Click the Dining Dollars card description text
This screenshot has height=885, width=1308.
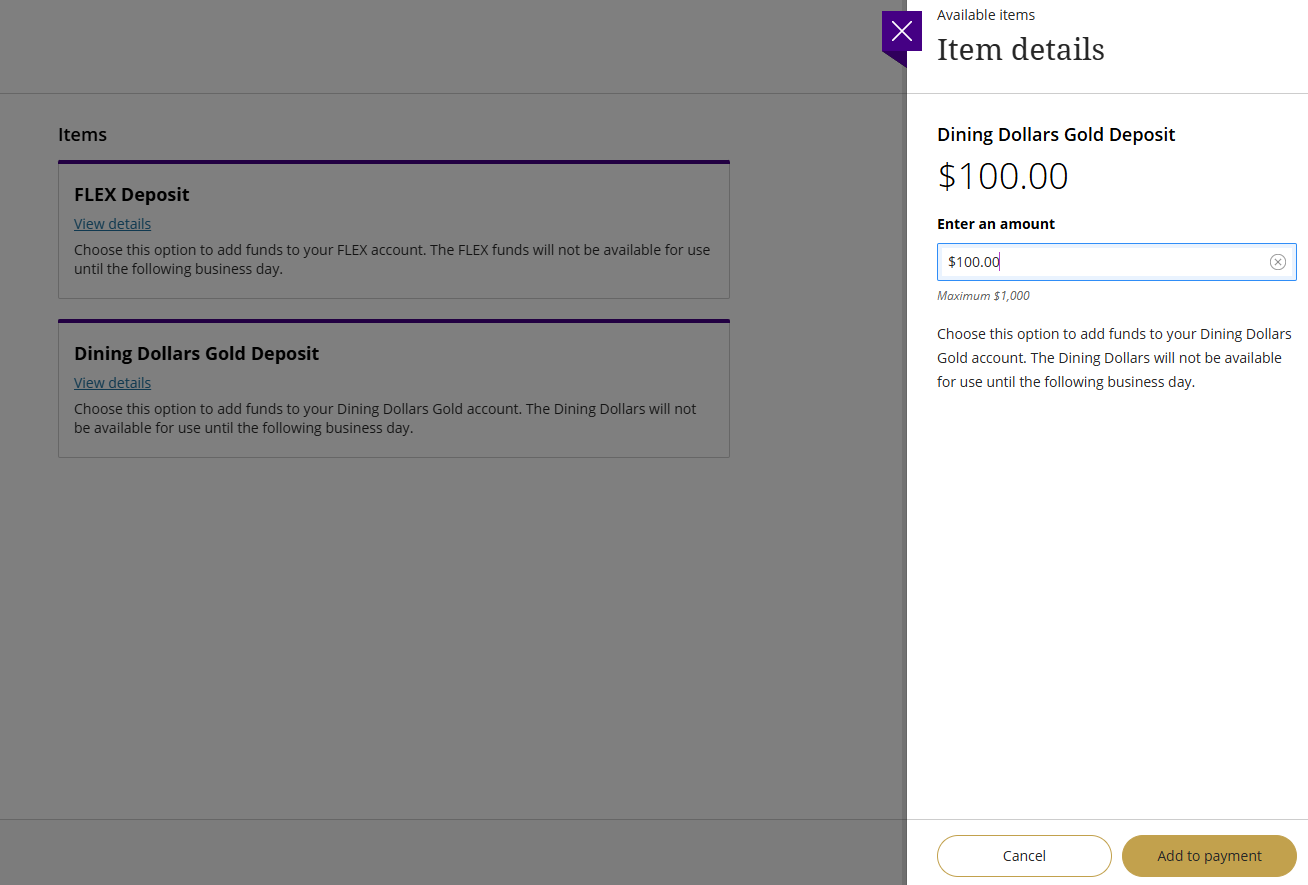coord(385,419)
